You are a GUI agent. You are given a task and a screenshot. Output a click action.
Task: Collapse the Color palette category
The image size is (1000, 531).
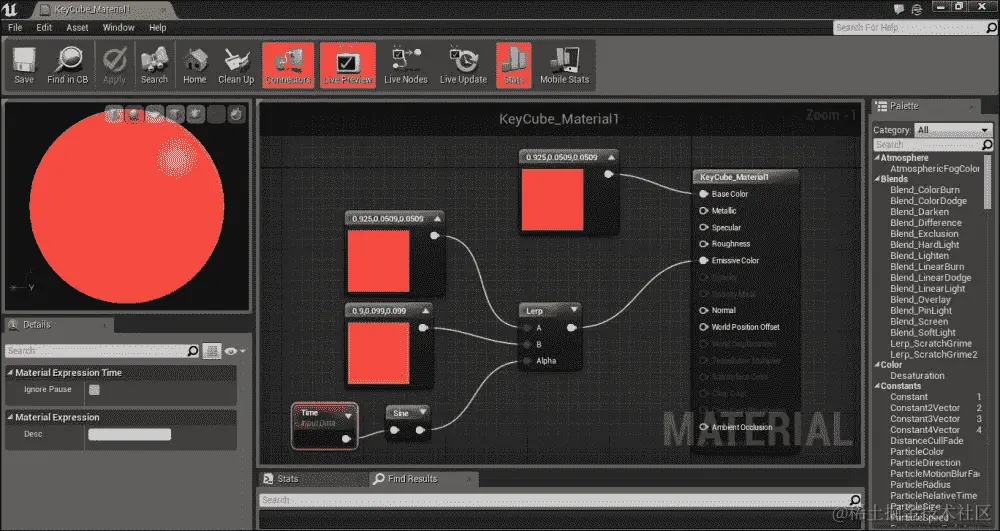(878, 365)
